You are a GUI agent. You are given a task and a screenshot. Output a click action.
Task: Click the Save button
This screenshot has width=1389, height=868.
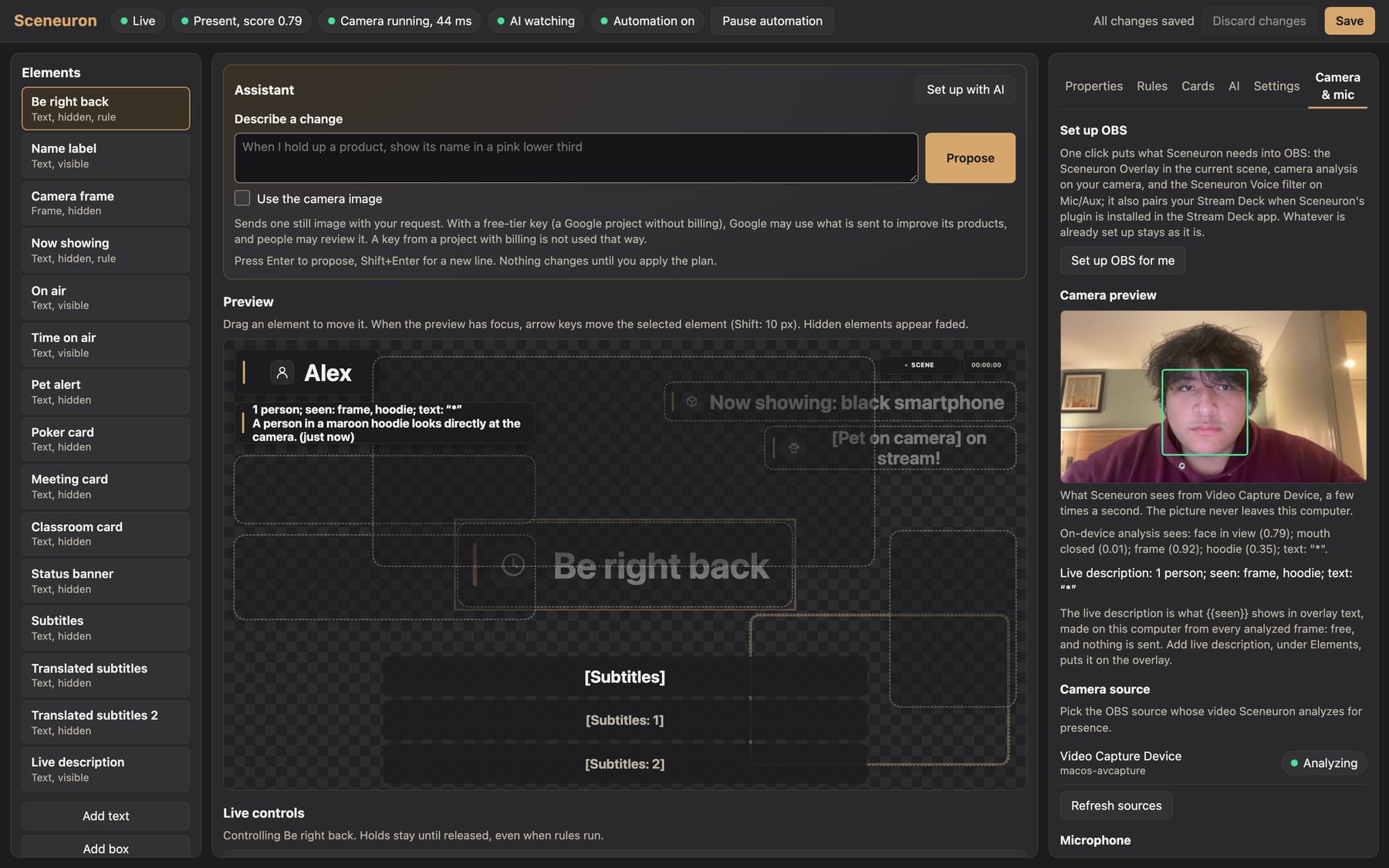[1350, 21]
